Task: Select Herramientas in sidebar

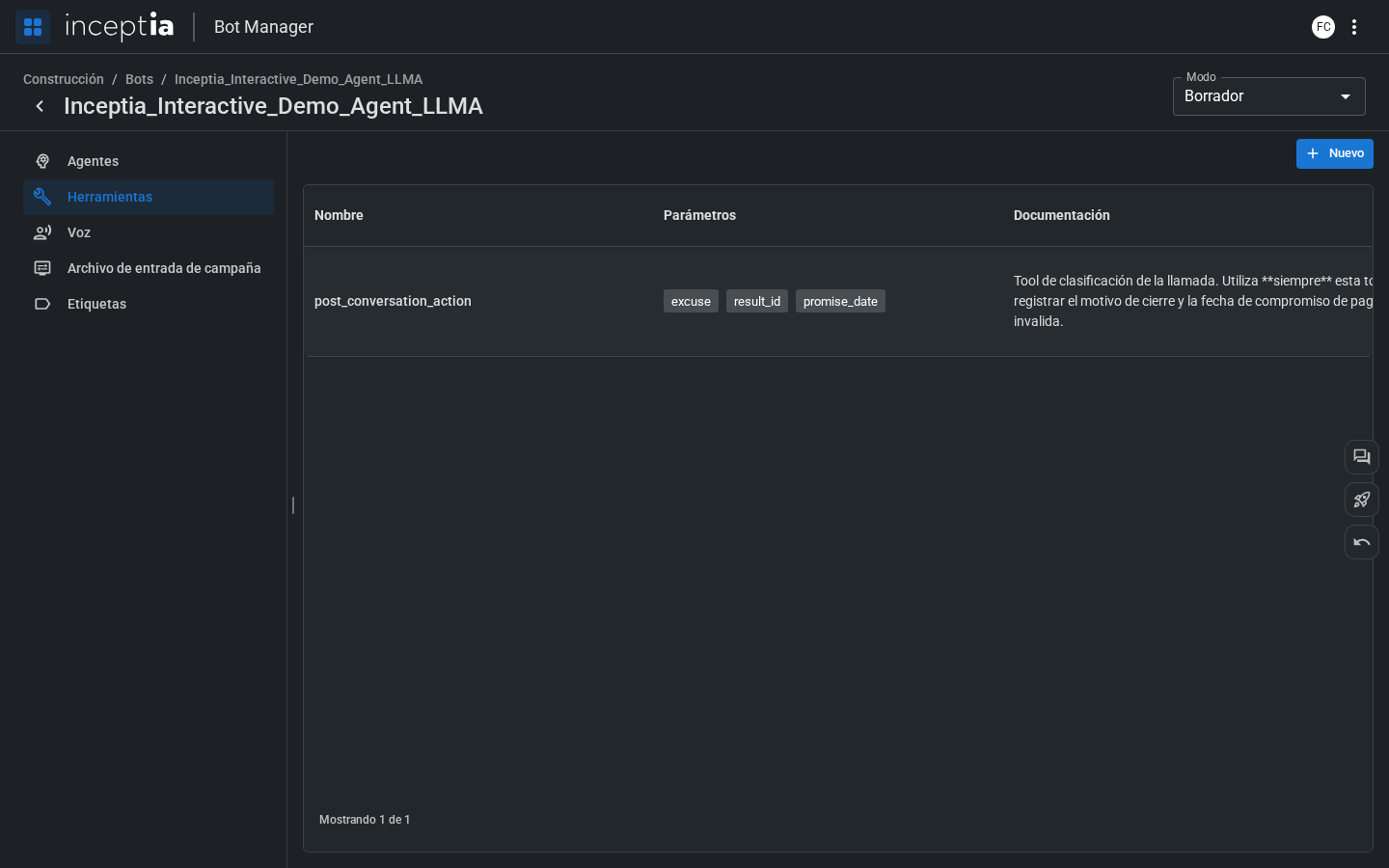Action: click(x=149, y=197)
